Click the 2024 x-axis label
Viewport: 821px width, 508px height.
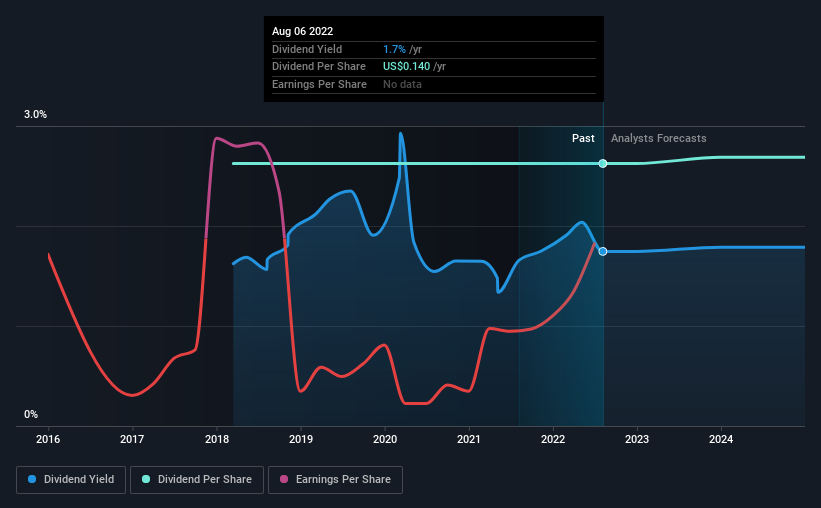pos(721,439)
